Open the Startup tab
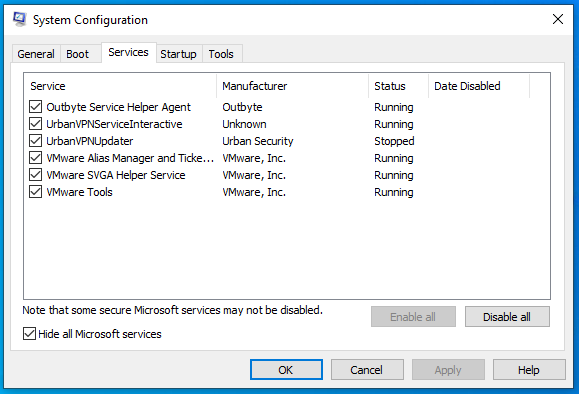 tap(178, 54)
